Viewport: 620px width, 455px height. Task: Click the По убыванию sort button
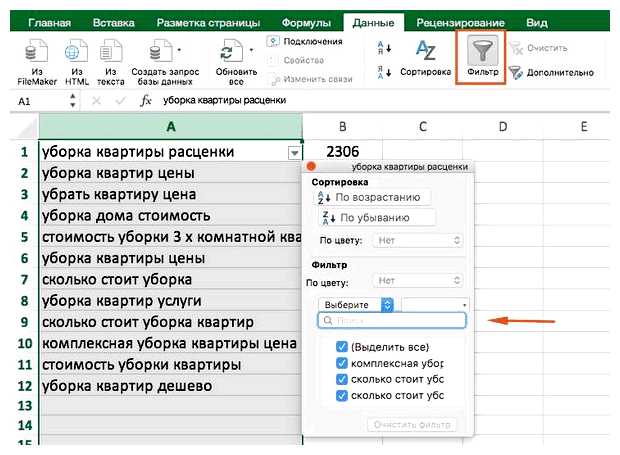pos(378,218)
